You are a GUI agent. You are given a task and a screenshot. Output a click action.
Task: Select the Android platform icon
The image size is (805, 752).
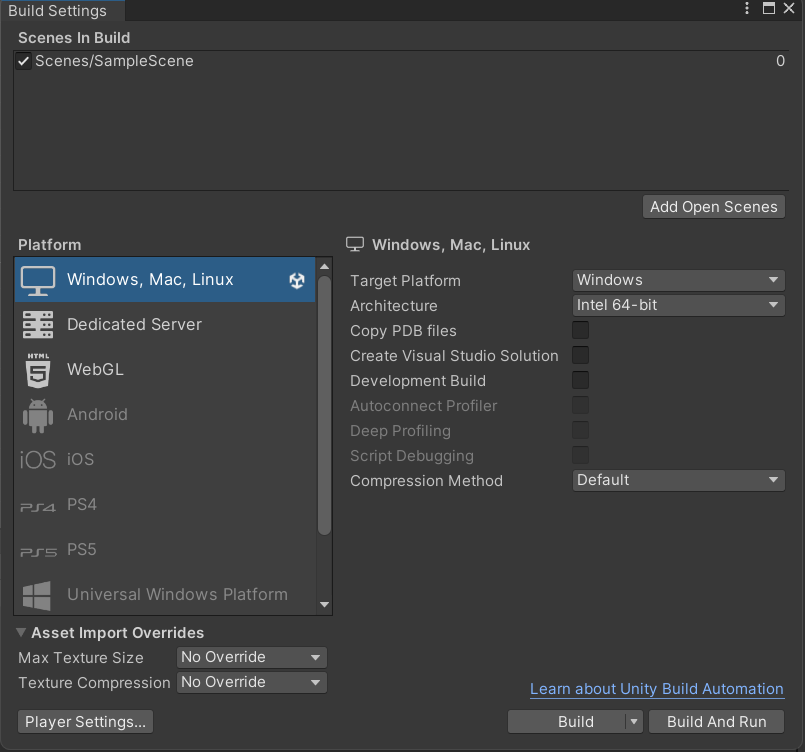click(x=36, y=414)
